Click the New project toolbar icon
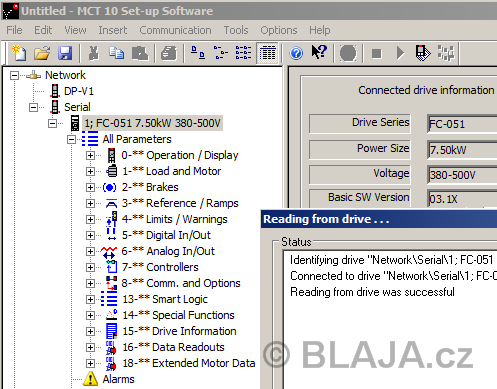 click(19, 53)
